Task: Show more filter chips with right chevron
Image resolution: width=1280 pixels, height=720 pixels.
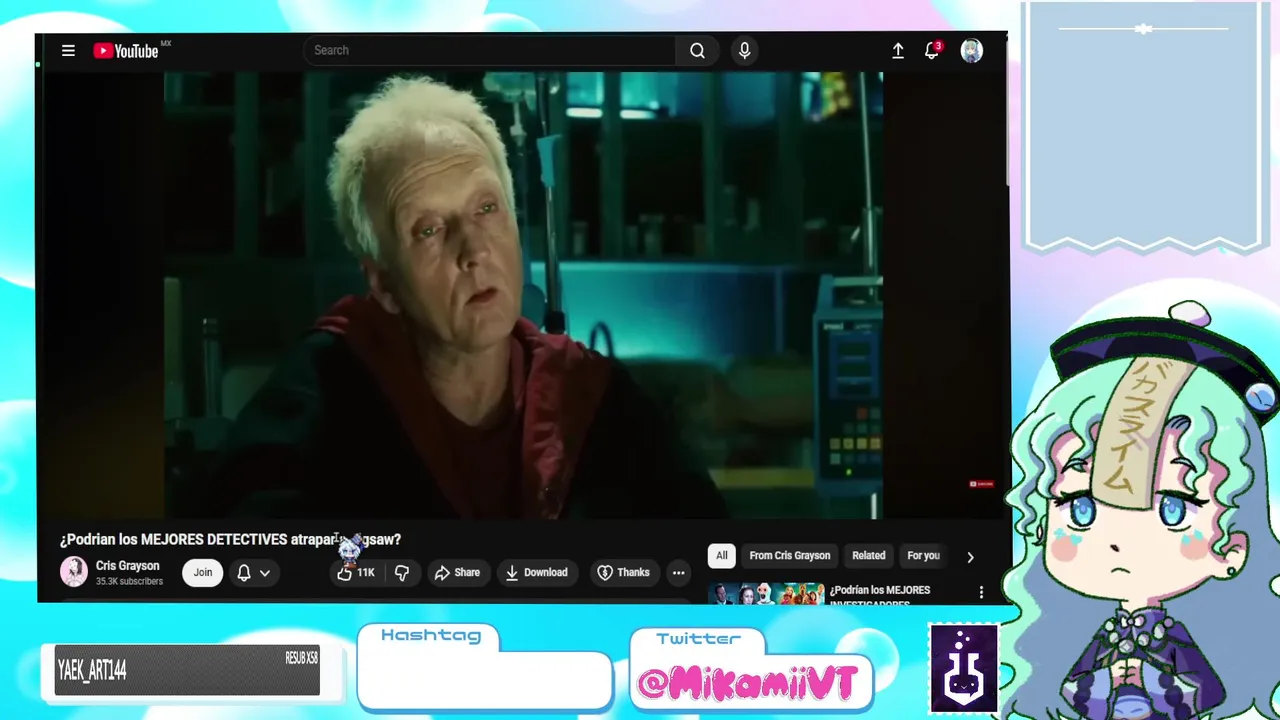Action: [x=970, y=557]
